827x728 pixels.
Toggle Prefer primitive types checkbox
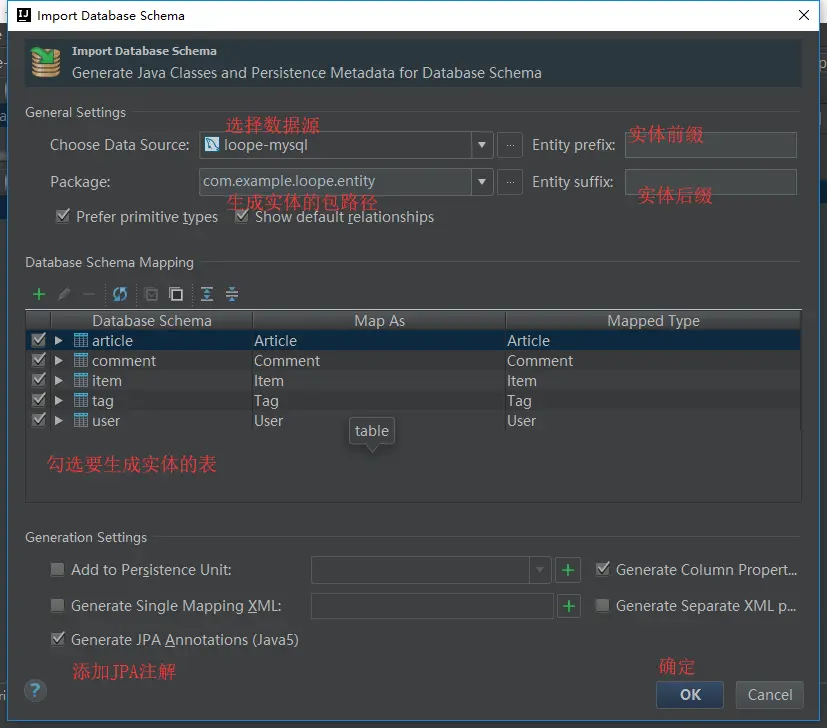point(63,216)
